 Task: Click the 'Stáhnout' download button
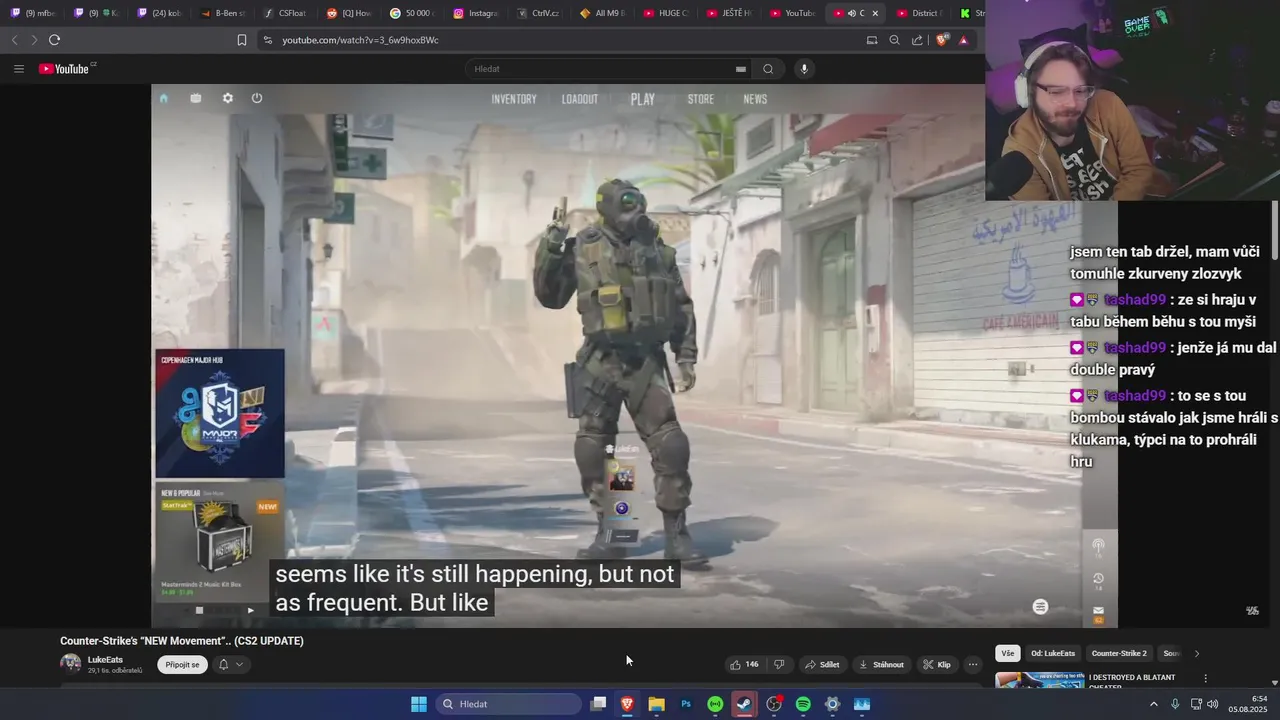[881, 664]
